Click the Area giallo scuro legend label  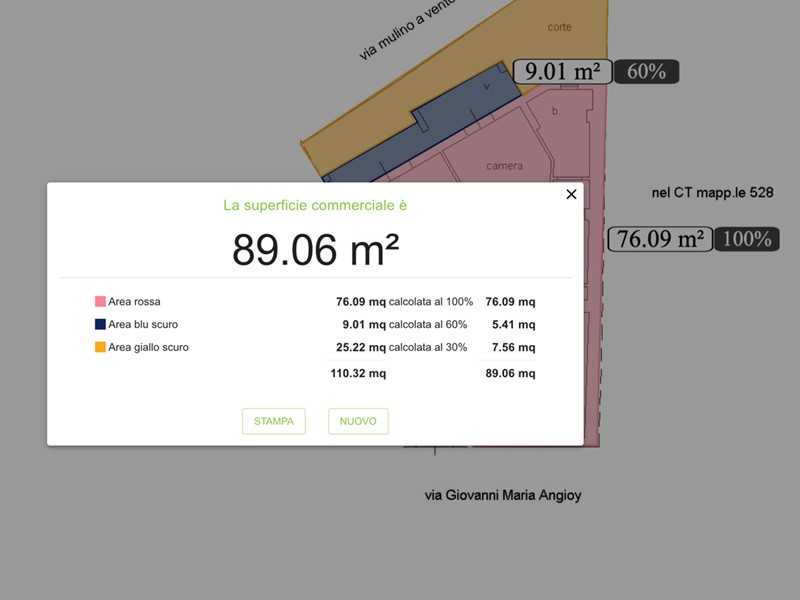click(148, 347)
